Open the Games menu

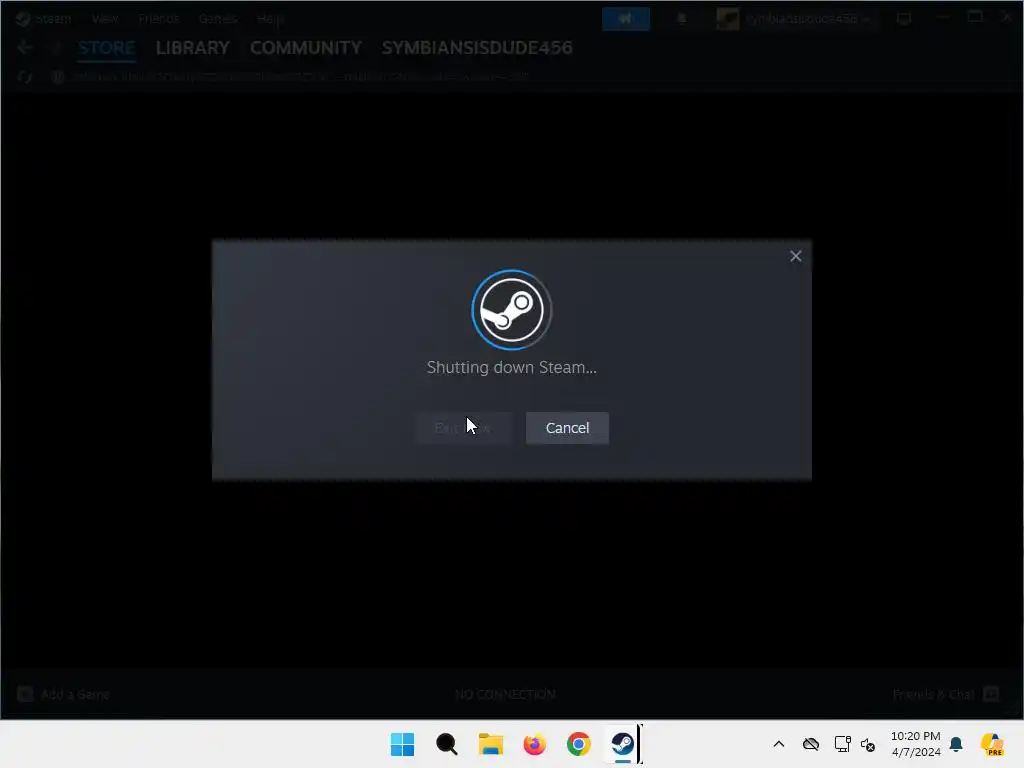[x=217, y=18]
